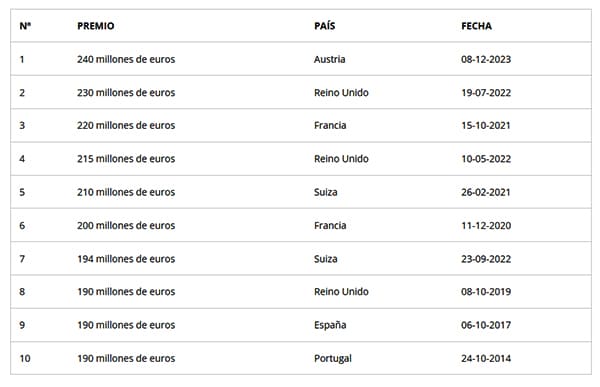Click the date 08-10-2019

coord(486,292)
